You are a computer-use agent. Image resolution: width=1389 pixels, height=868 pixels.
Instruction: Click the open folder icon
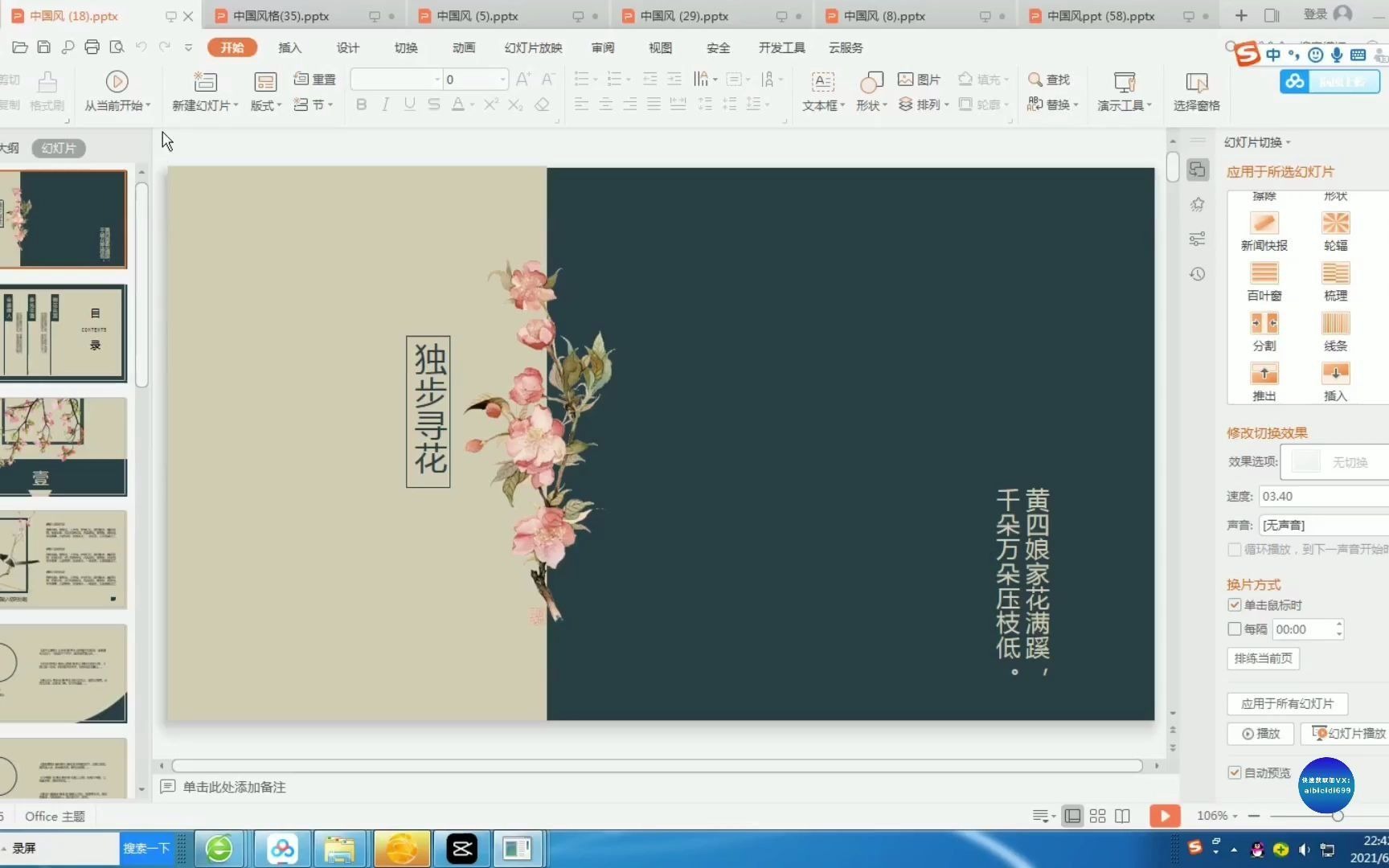pyautogui.click(x=20, y=47)
